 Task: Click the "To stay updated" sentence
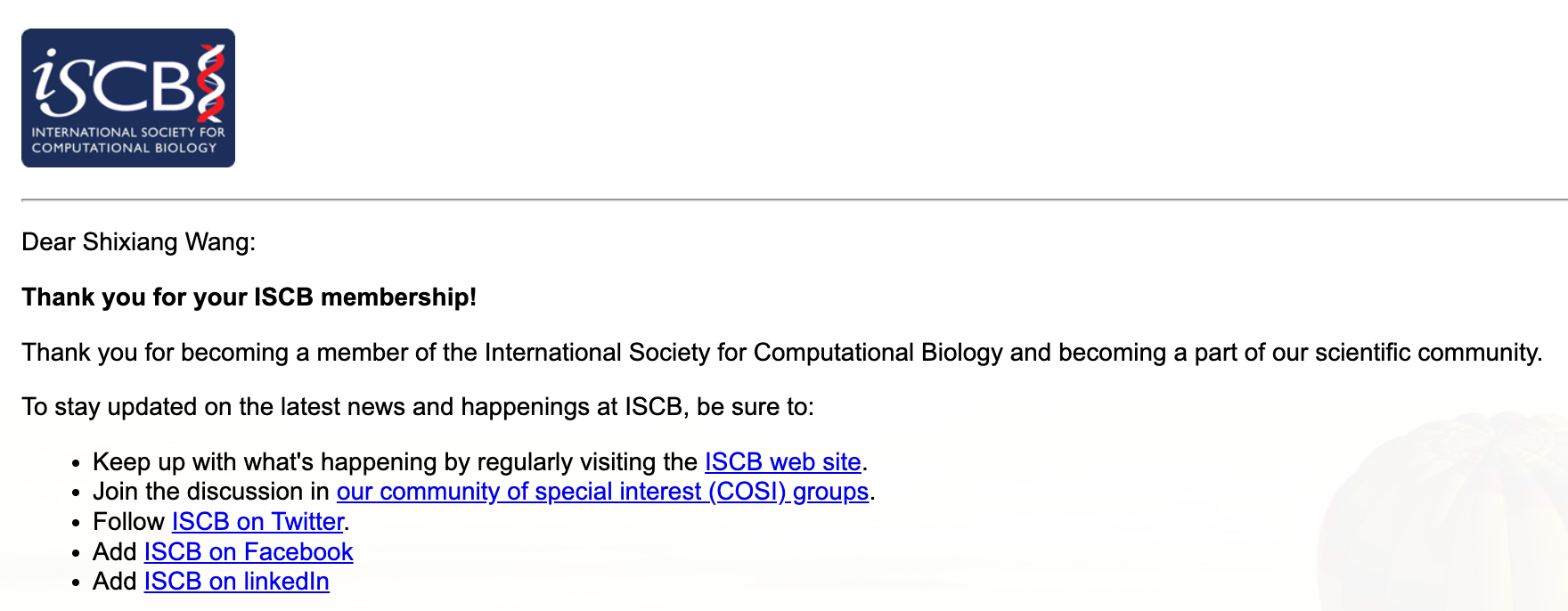point(417,407)
